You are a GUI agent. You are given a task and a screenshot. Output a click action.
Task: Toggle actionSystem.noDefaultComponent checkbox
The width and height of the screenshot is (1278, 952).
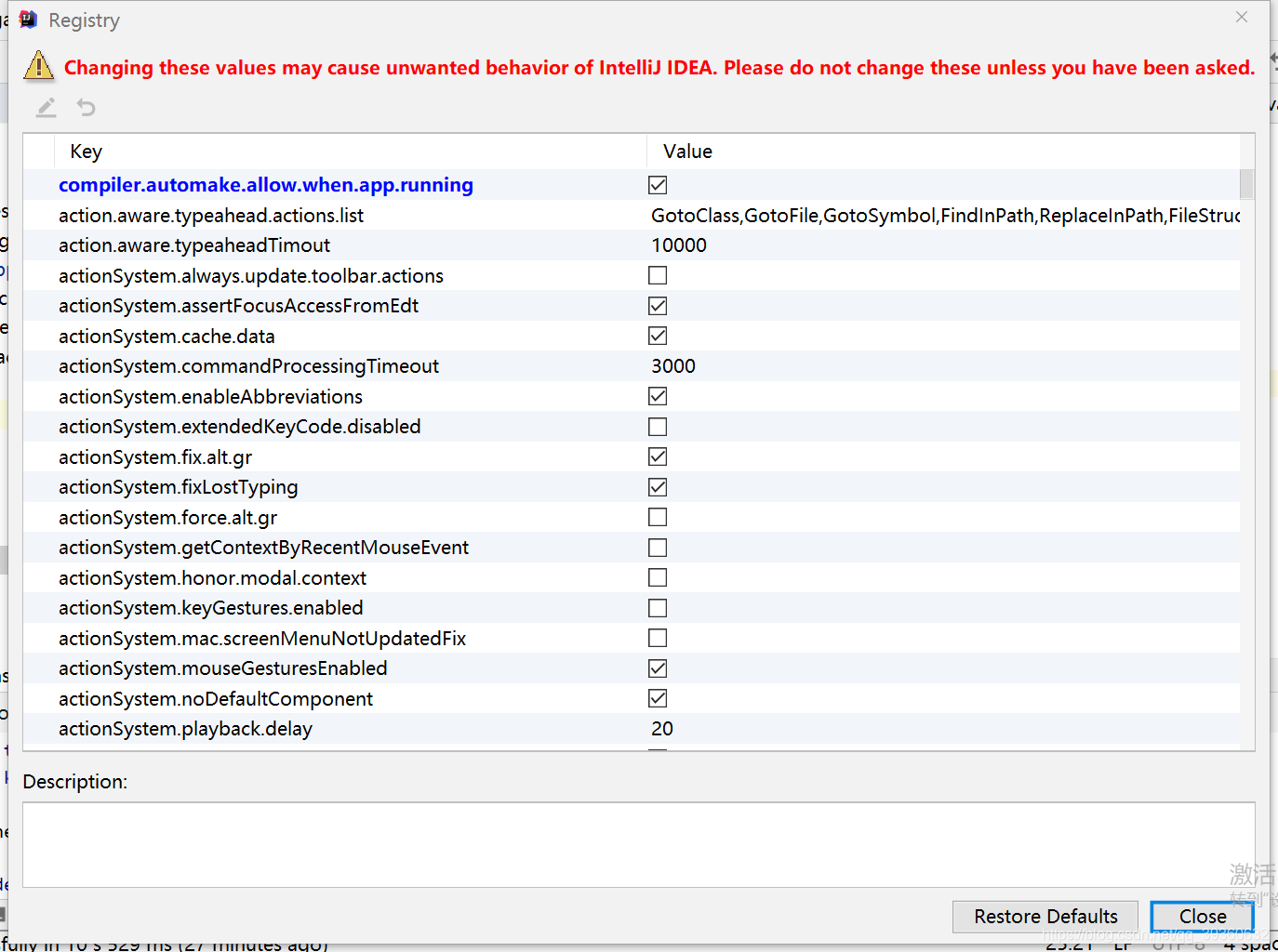(x=658, y=698)
